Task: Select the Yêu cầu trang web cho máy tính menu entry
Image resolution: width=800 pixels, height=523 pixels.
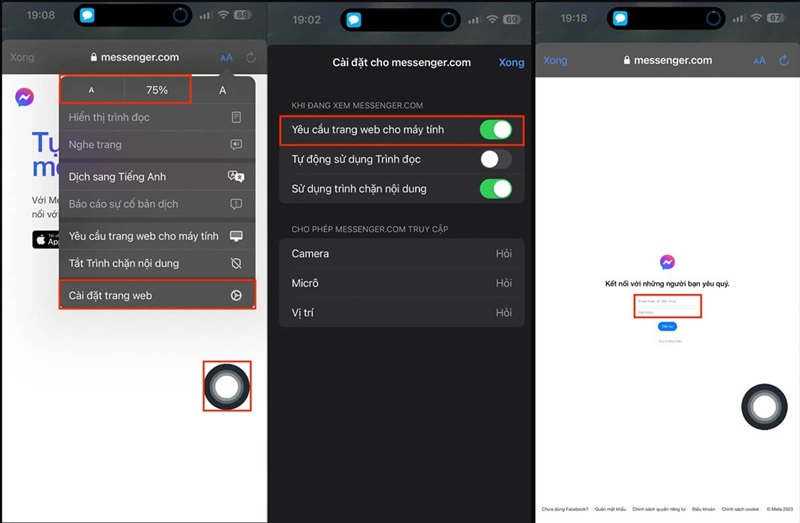Action: [157, 236]
